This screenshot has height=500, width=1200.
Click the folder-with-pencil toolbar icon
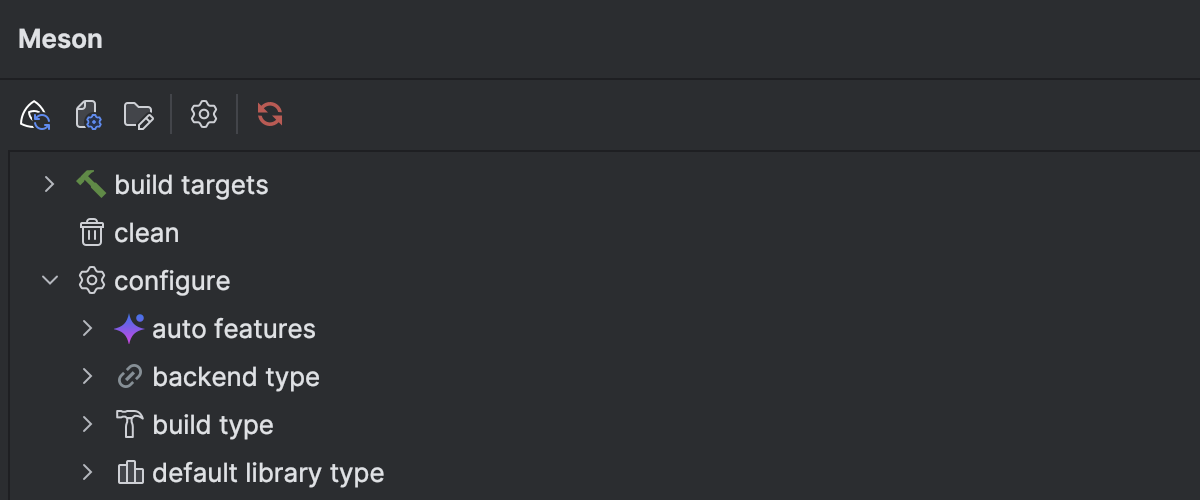(138, 115)
